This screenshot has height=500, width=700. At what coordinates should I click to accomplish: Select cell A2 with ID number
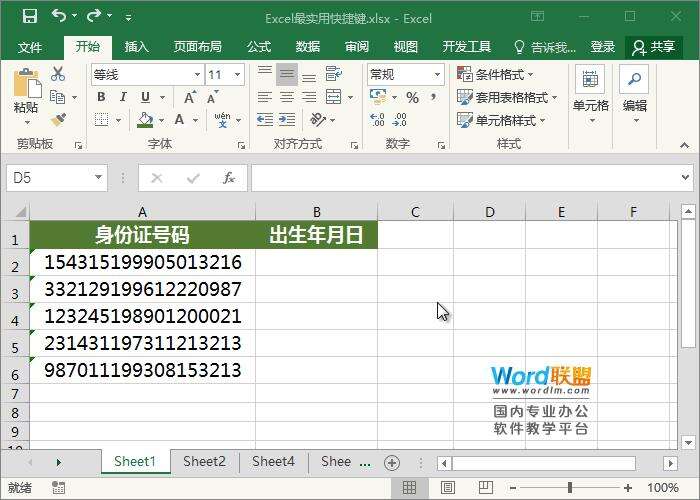143,263
